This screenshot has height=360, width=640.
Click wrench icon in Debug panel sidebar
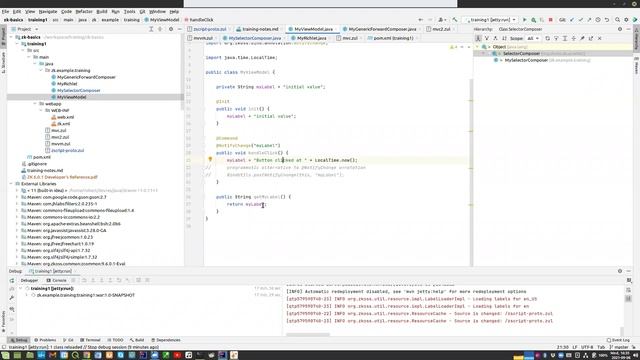click(x=12, y=298)
